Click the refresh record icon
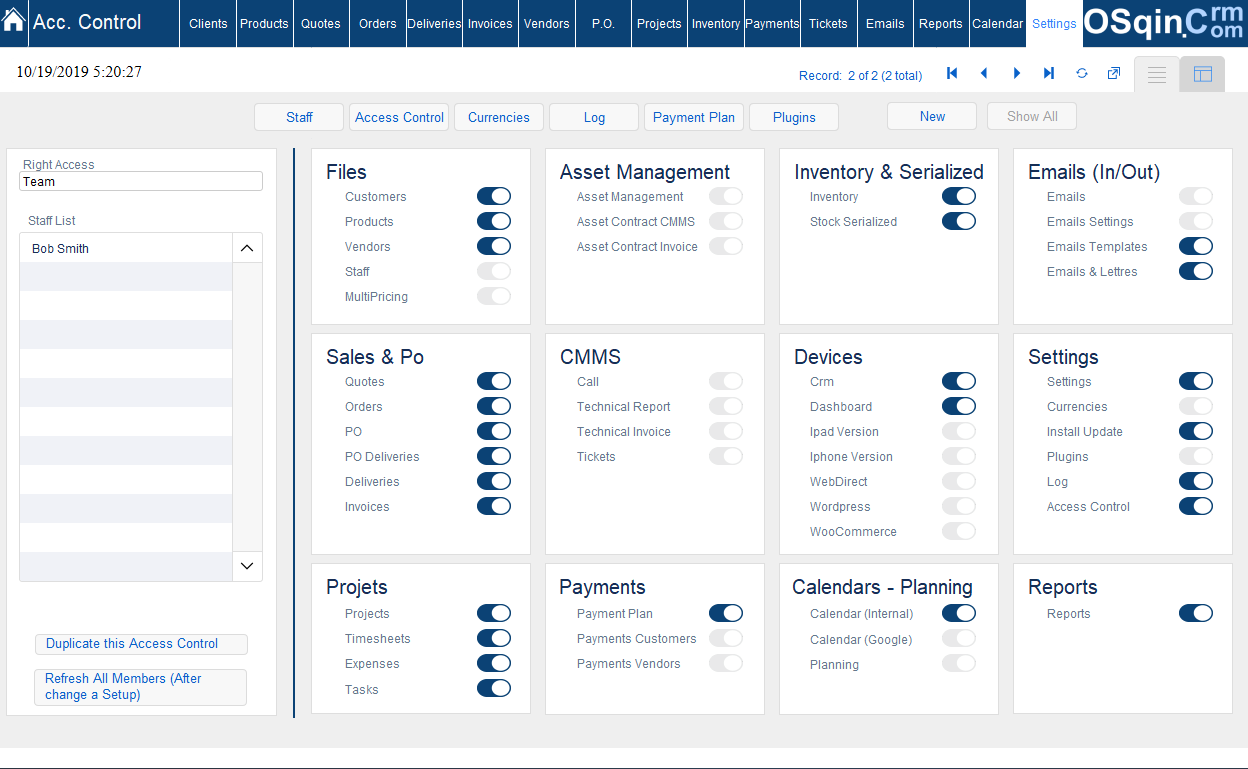 (1081, 74)
